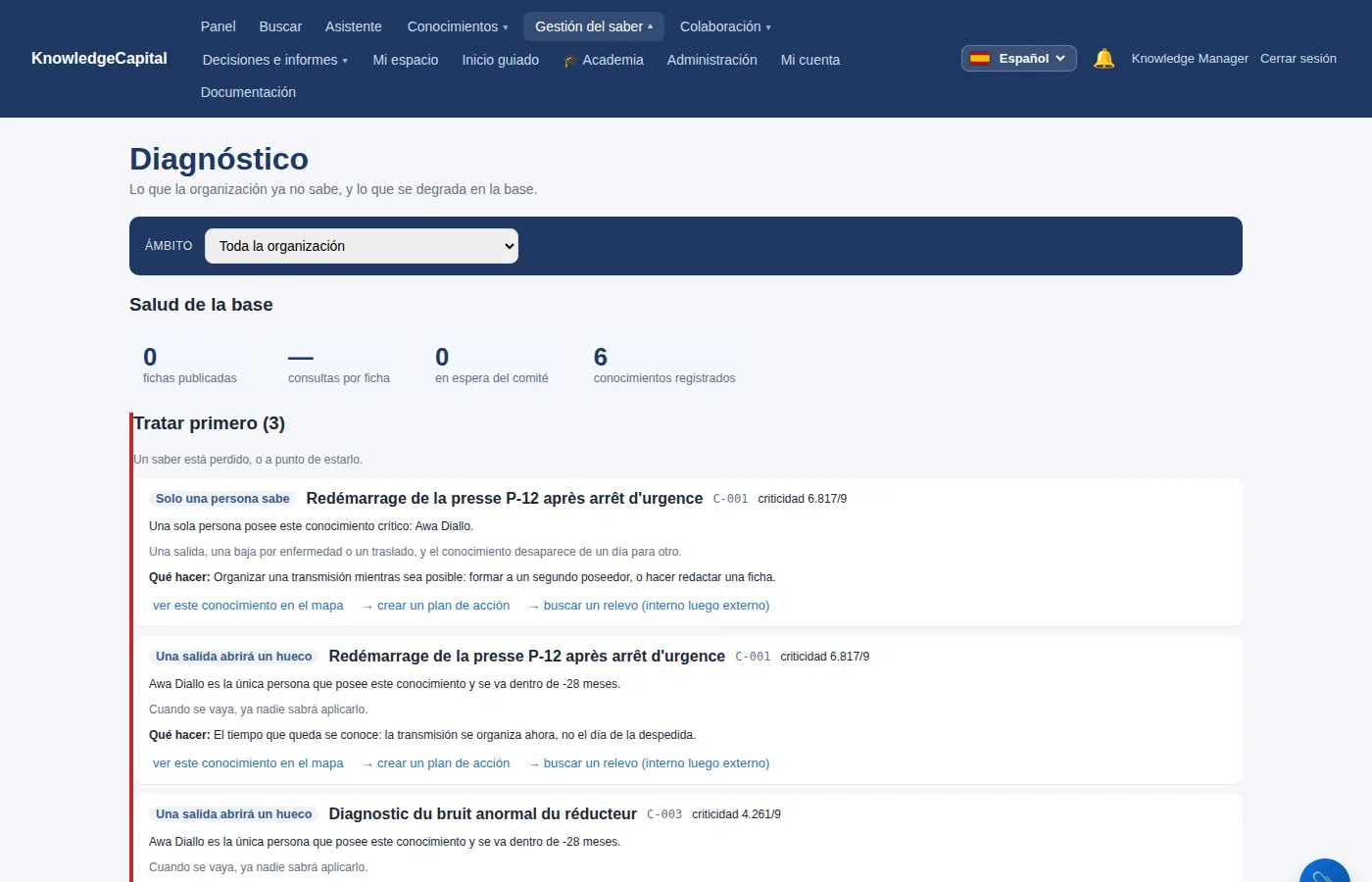1372x882 pixels.
Task: Click the Knowledge Manager user name
Action: point(1190,59)
